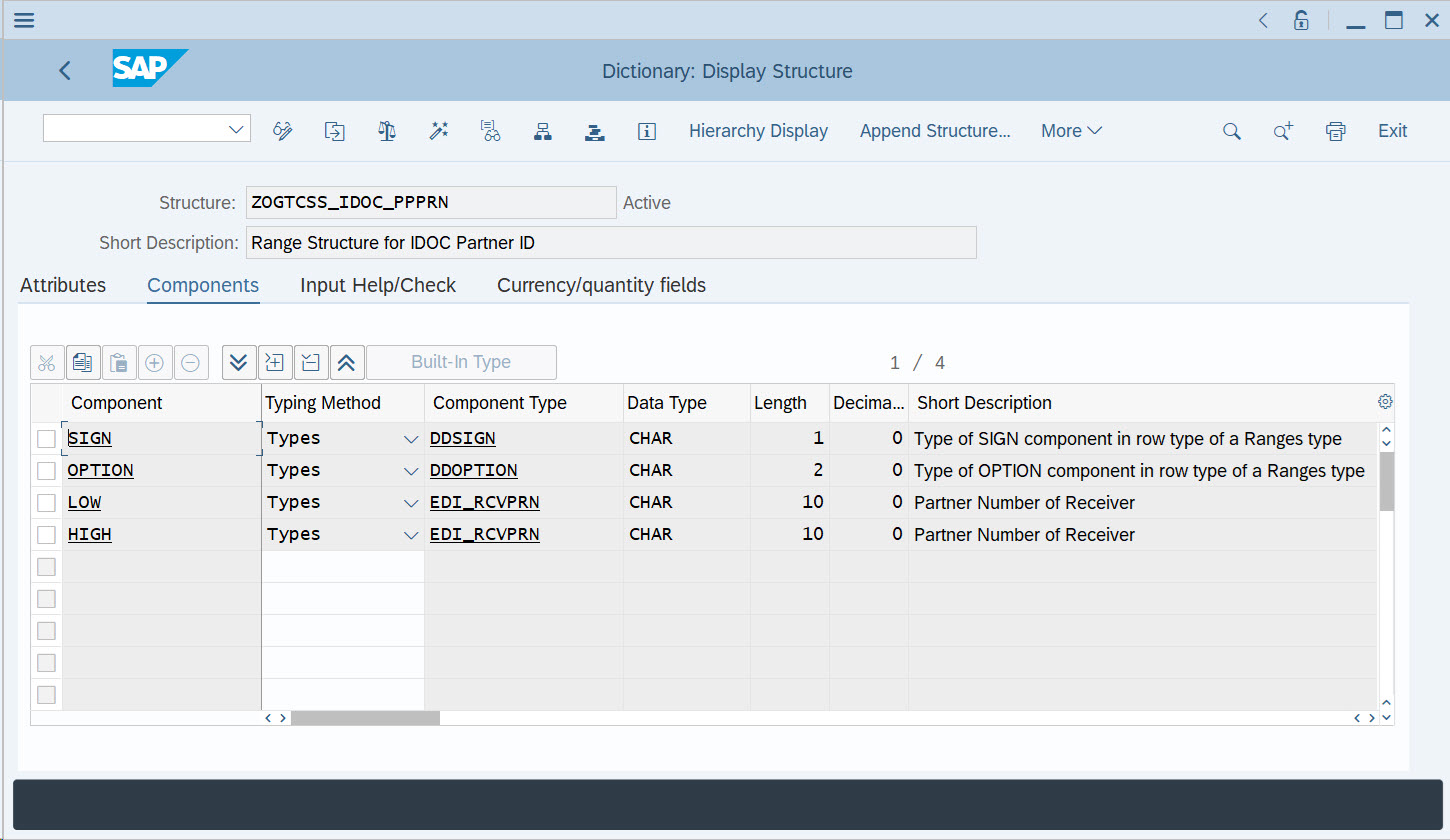Tick the HIGH row checkbox

coord(46,535)
